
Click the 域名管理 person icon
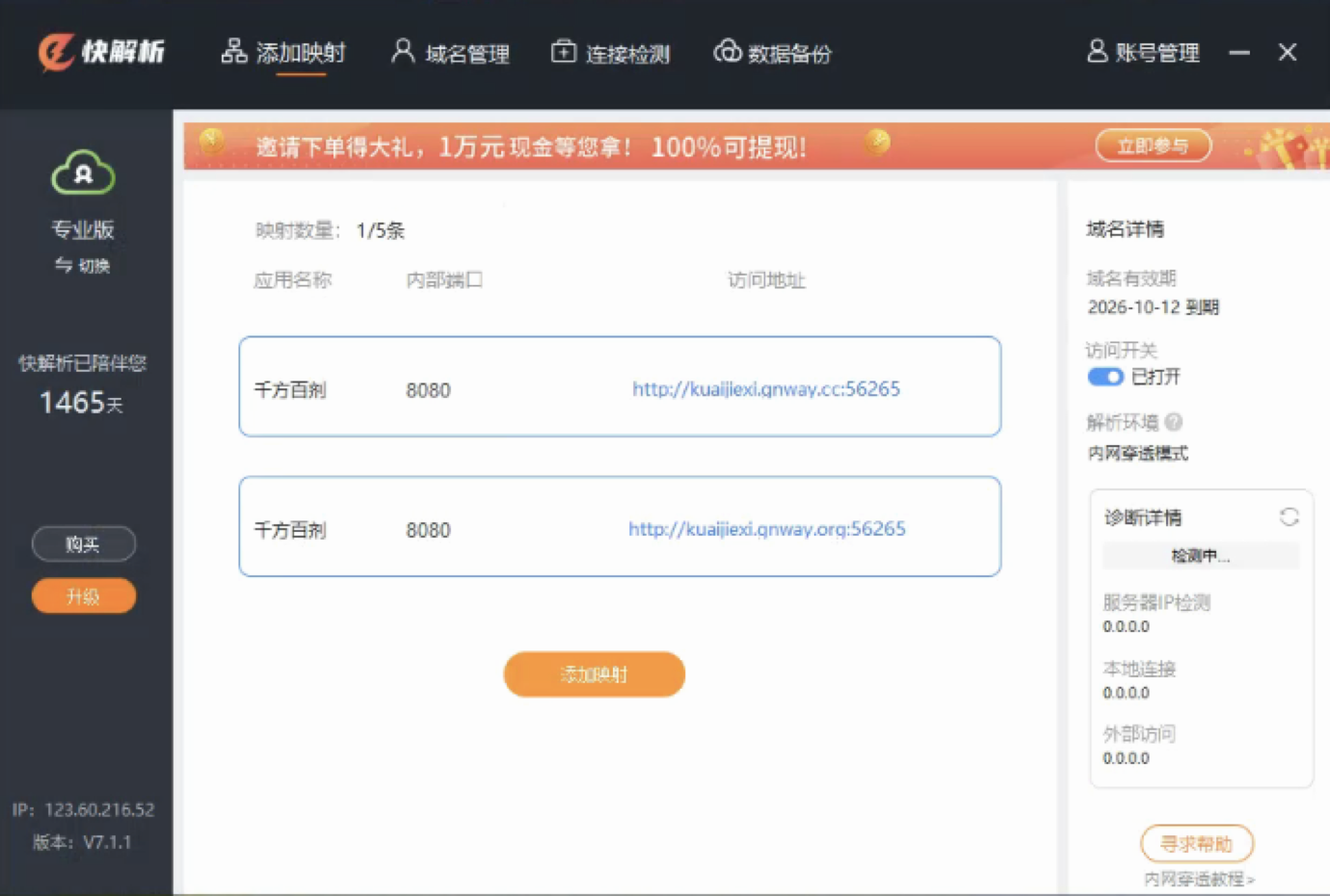[402, 52]
